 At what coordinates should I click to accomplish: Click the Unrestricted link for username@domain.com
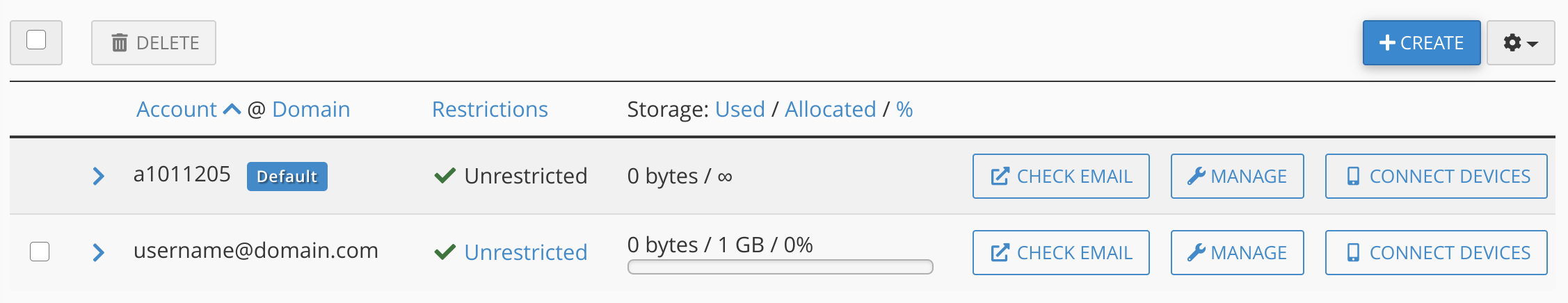[525, 253]
